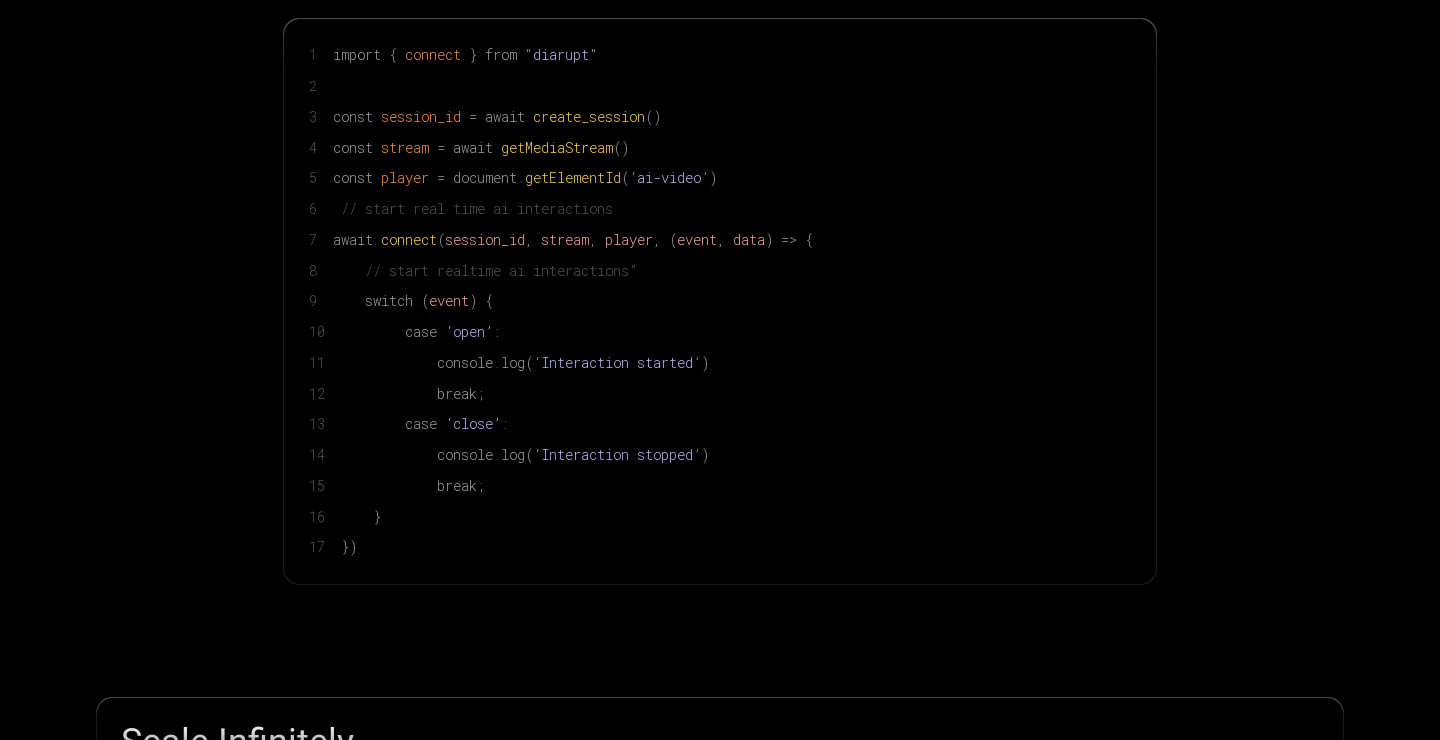Viewport: 1440px width, 740px height.
Task: Click the 'close' case string
Action: [x=473, y=424]
